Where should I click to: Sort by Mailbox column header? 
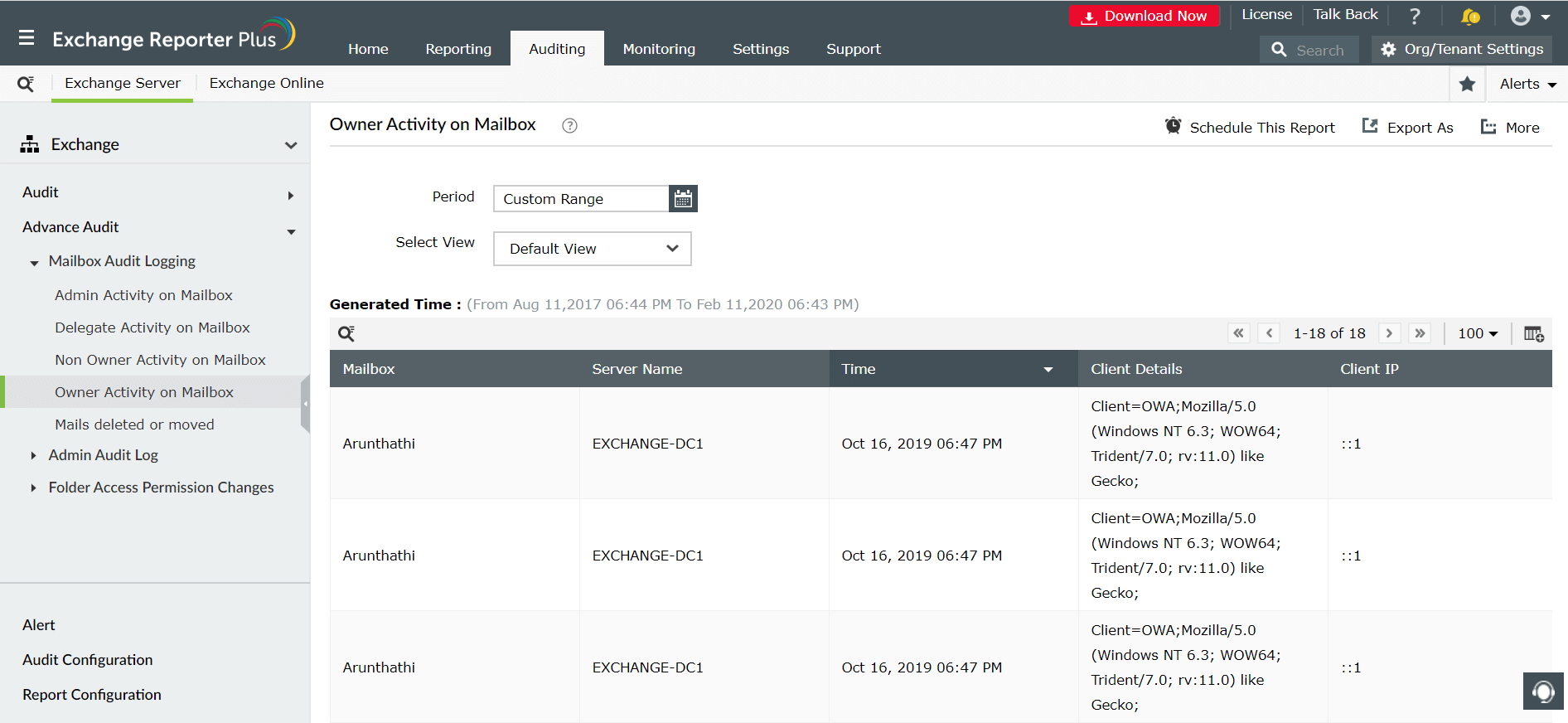(x=369, y=369)
